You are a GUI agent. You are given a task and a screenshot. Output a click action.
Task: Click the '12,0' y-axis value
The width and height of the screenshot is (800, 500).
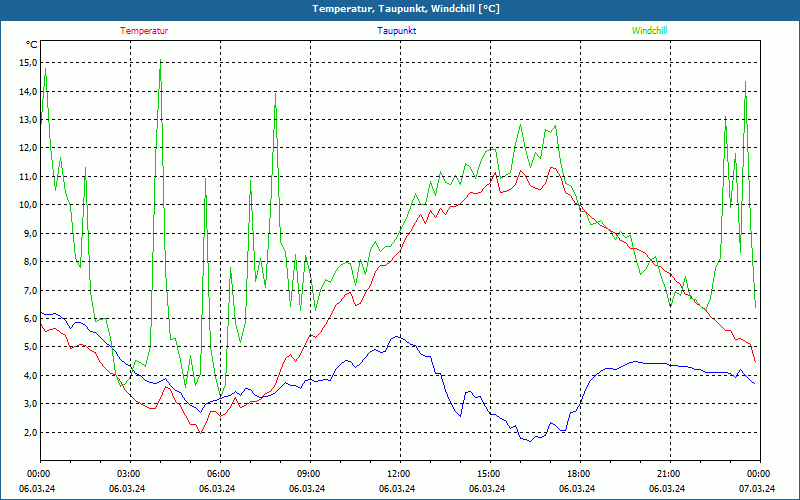click(x=28, y=148)
